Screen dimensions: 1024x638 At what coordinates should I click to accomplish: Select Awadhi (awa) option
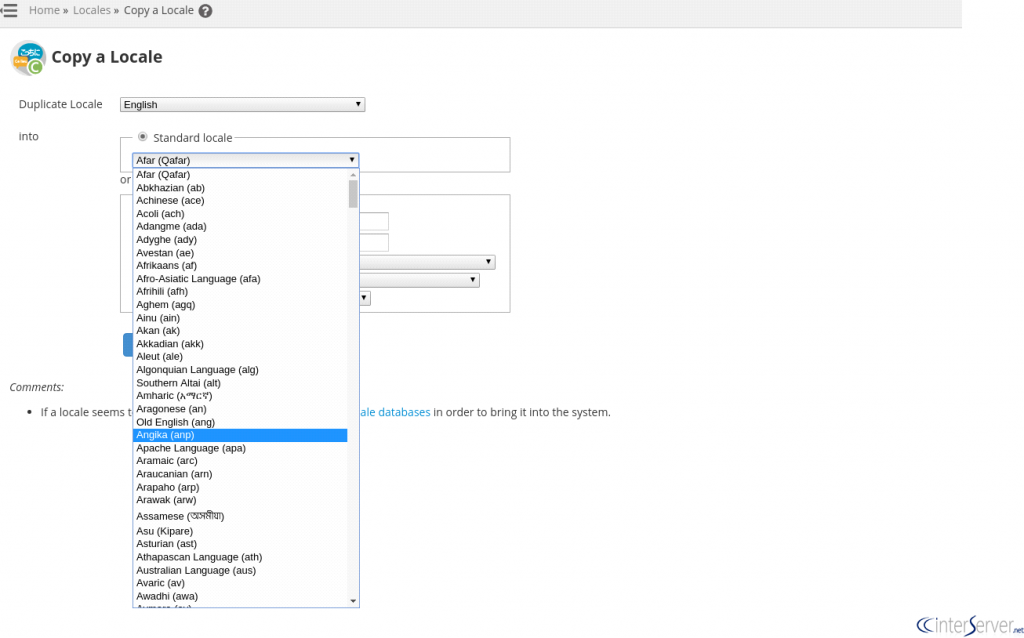[x=240, y=596]
